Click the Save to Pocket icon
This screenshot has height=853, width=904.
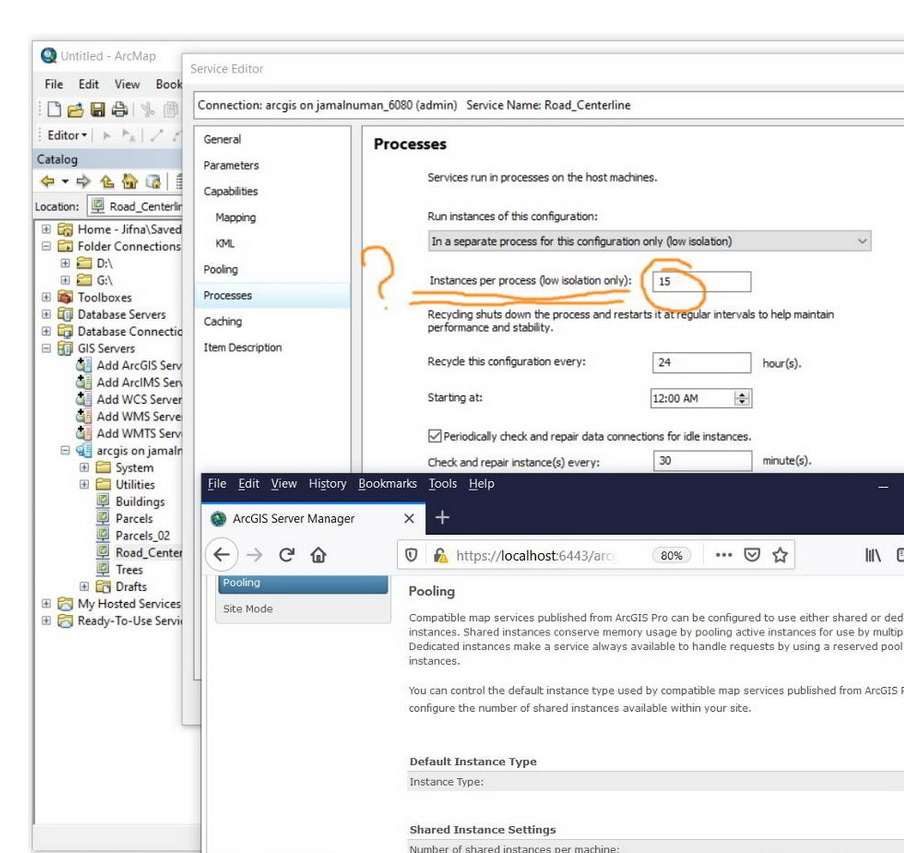(752, 555)
